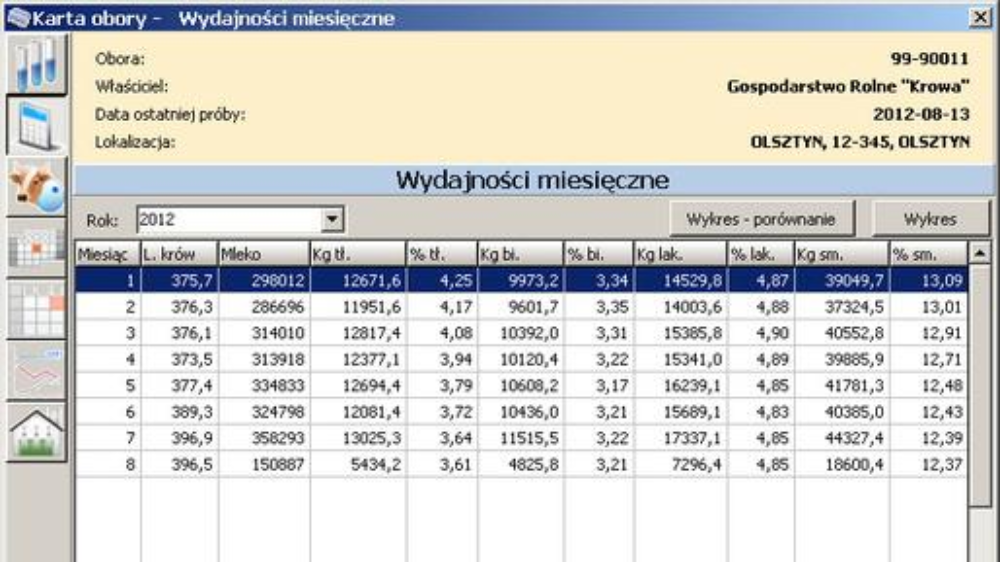
Task: Select month 5 row cell
Action: pos(108,386)
